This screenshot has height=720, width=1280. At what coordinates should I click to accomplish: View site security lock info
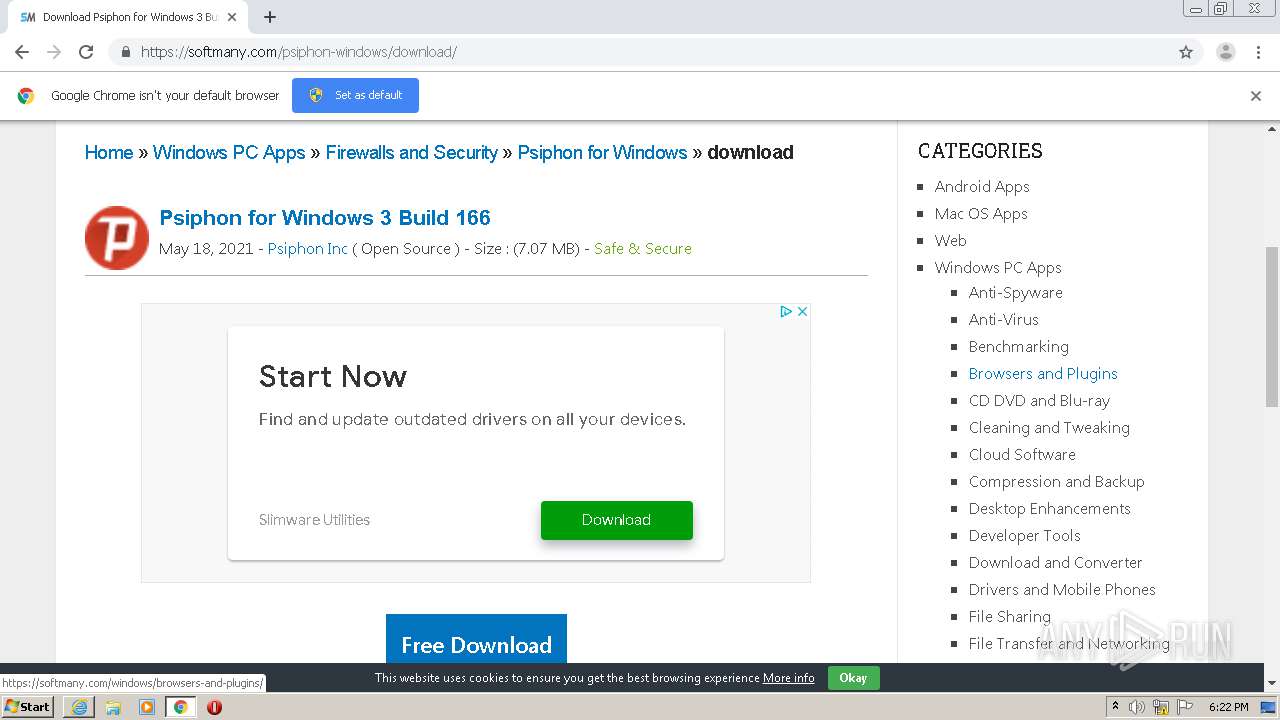[125, 52]
